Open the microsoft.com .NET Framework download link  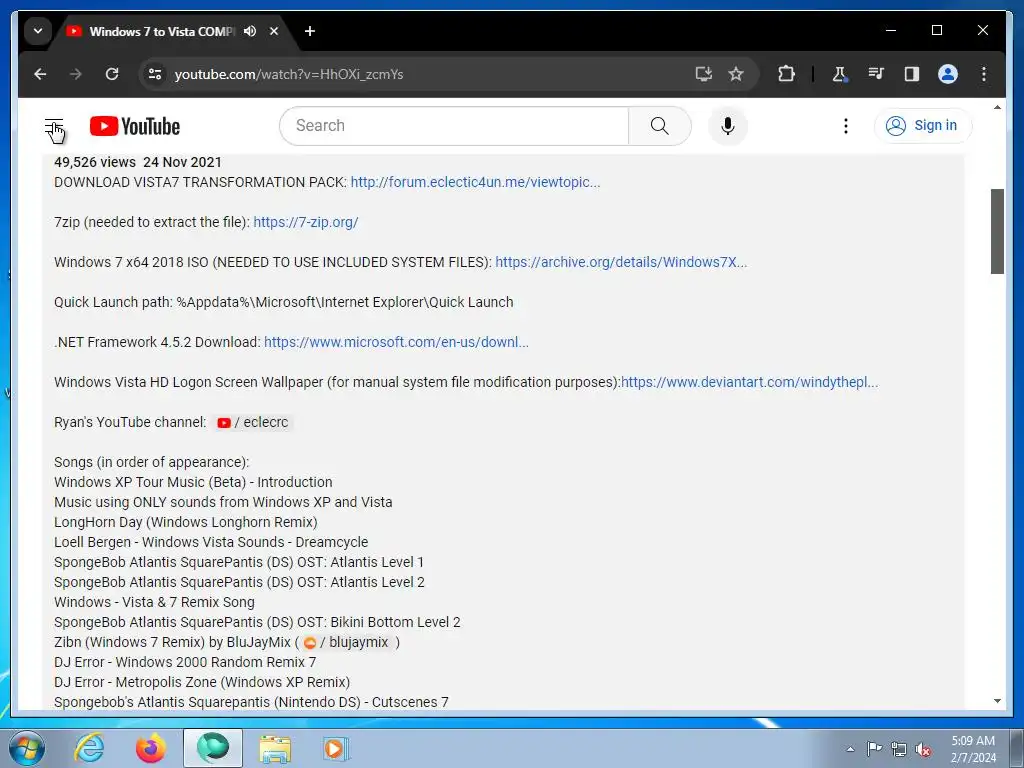(396, 342)
